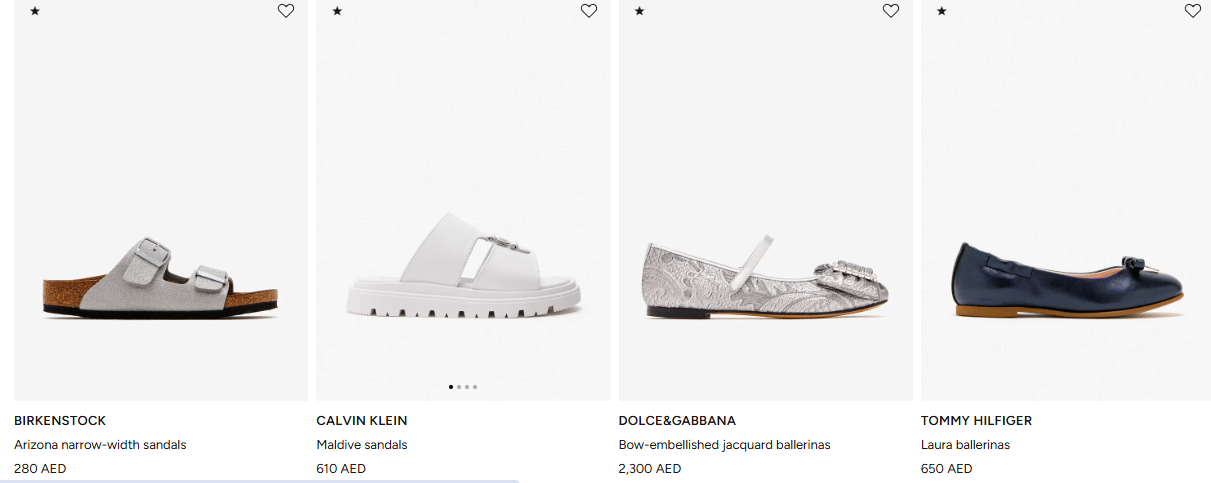
Task: Go to CALVIN KLEIN brand page
Action: click(362, 421)
